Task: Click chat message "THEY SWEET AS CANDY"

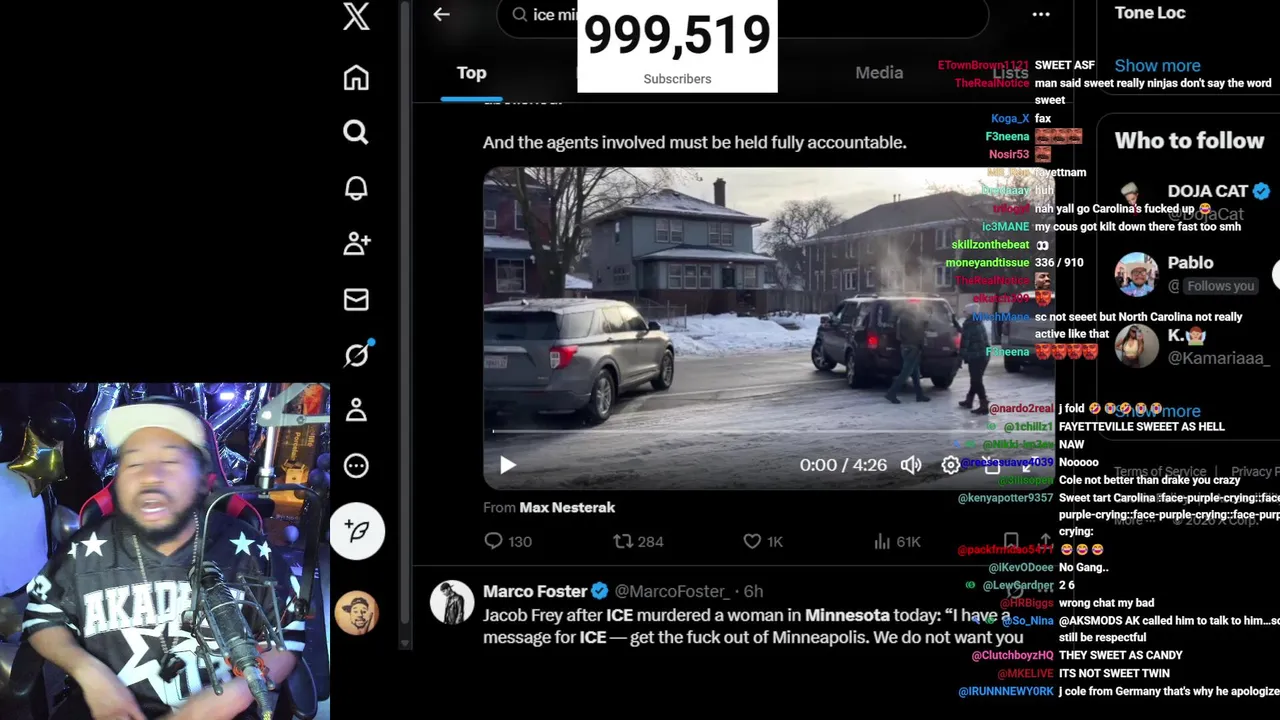Action: pos(1120,655)
